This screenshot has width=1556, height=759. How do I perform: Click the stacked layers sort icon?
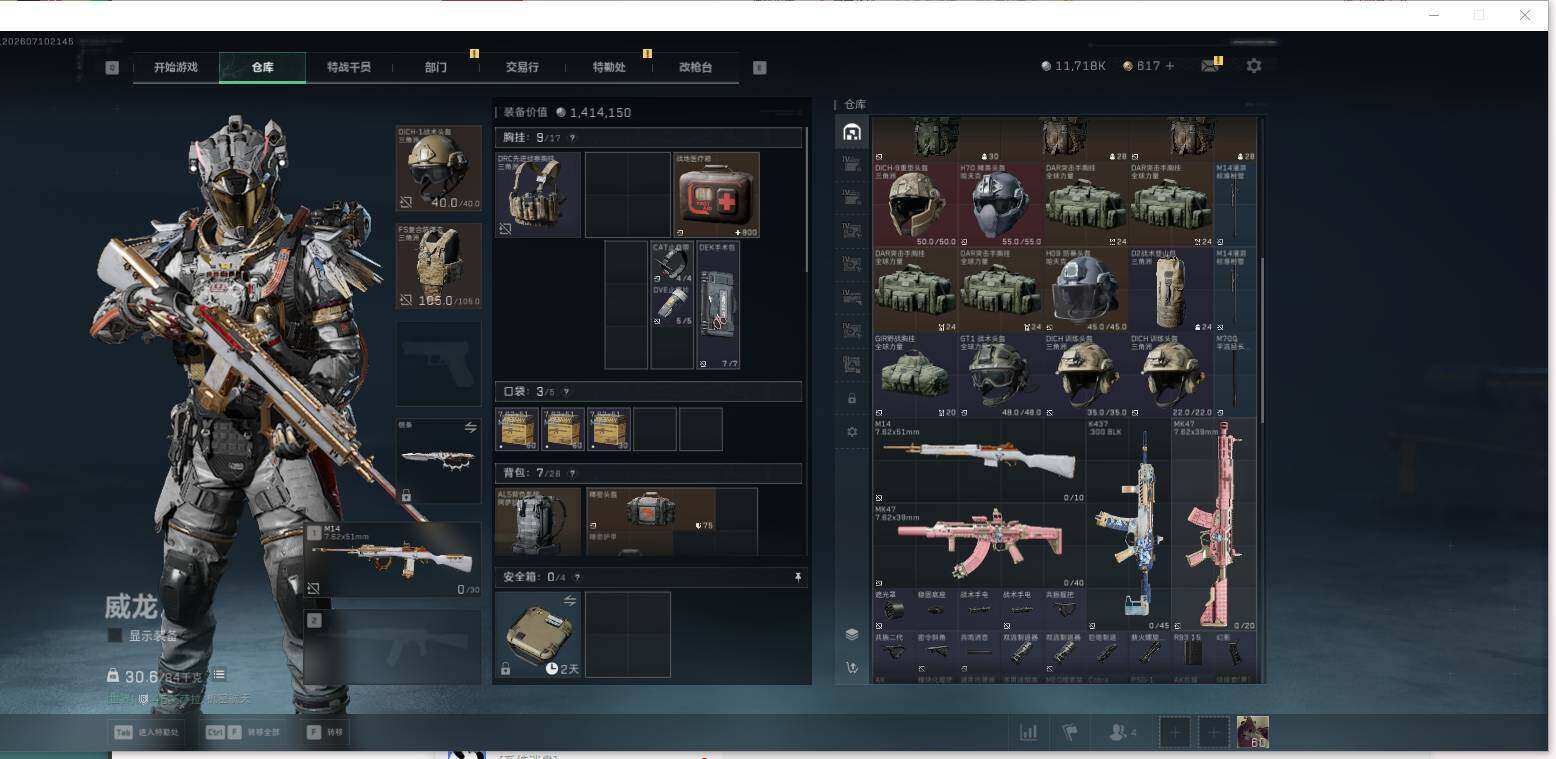click(852, 634)
